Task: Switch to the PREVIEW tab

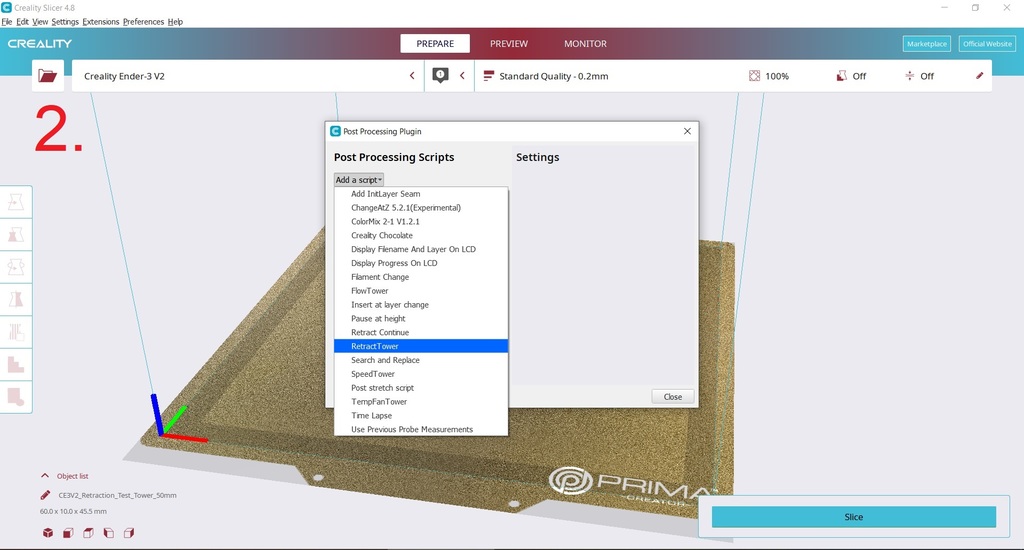Action: tap(508, 44)
